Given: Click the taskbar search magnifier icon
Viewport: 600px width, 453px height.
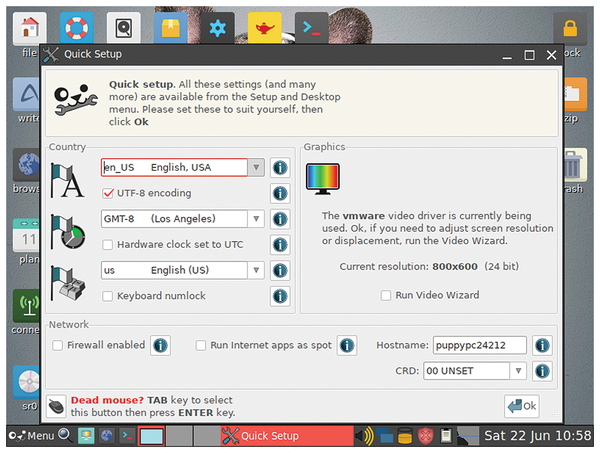Looking at the screenshot, I should click(65, 435).
